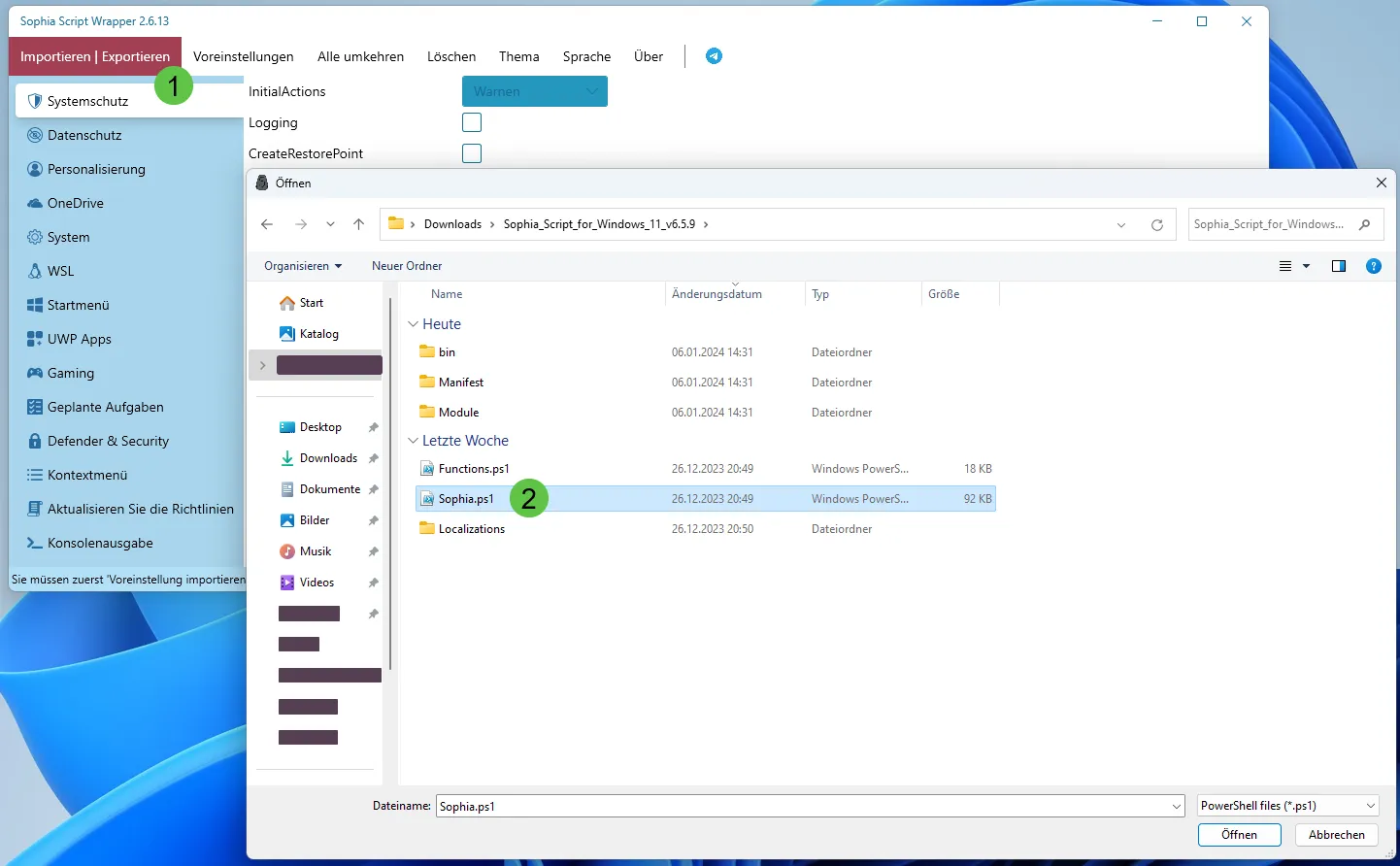Toggle the CreateRestorePoint checkbox
1400x866 pixels.
(472, 153)
